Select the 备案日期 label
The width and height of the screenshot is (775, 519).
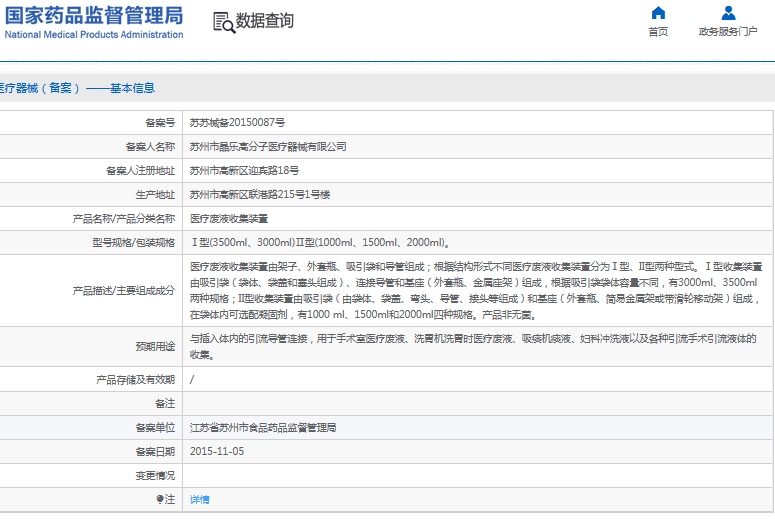click(155, 451)
